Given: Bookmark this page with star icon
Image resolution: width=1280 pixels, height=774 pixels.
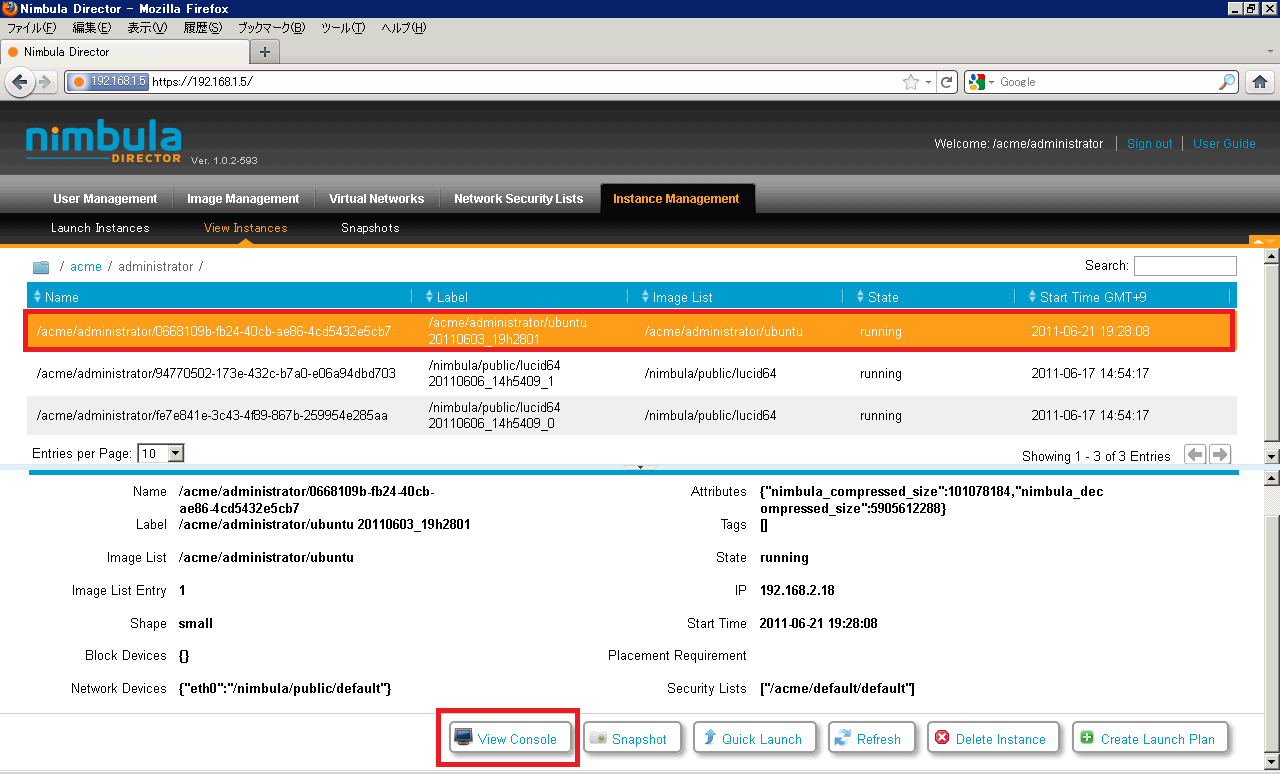Looking at the screenshot, I should [910, 82].
